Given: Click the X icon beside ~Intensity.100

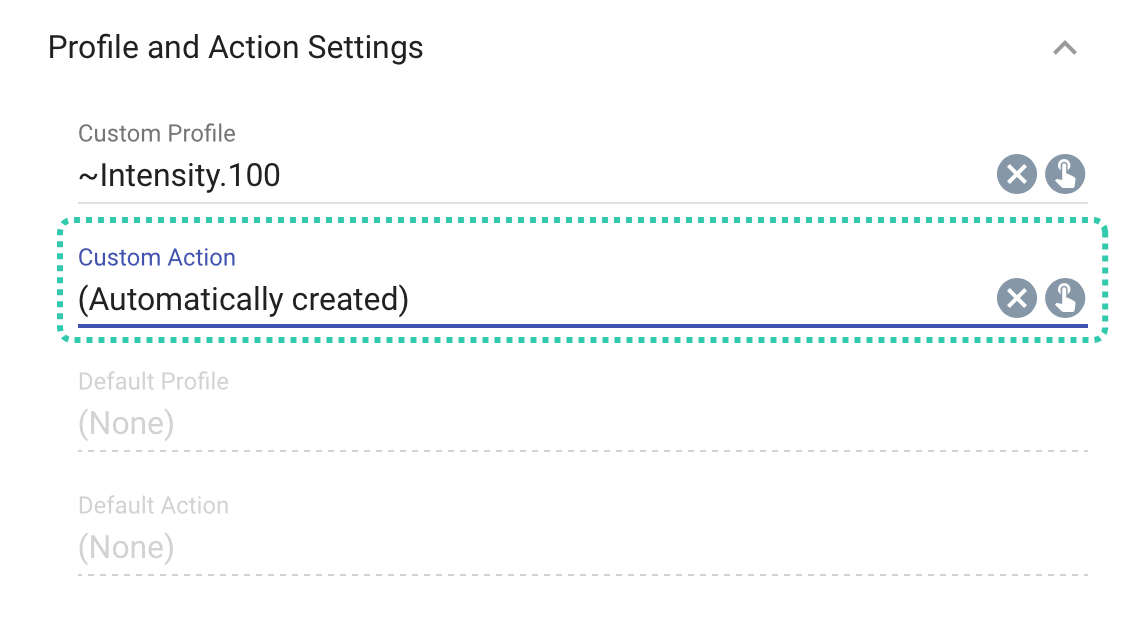Looking at the screenshot, I should [1016, 174].
